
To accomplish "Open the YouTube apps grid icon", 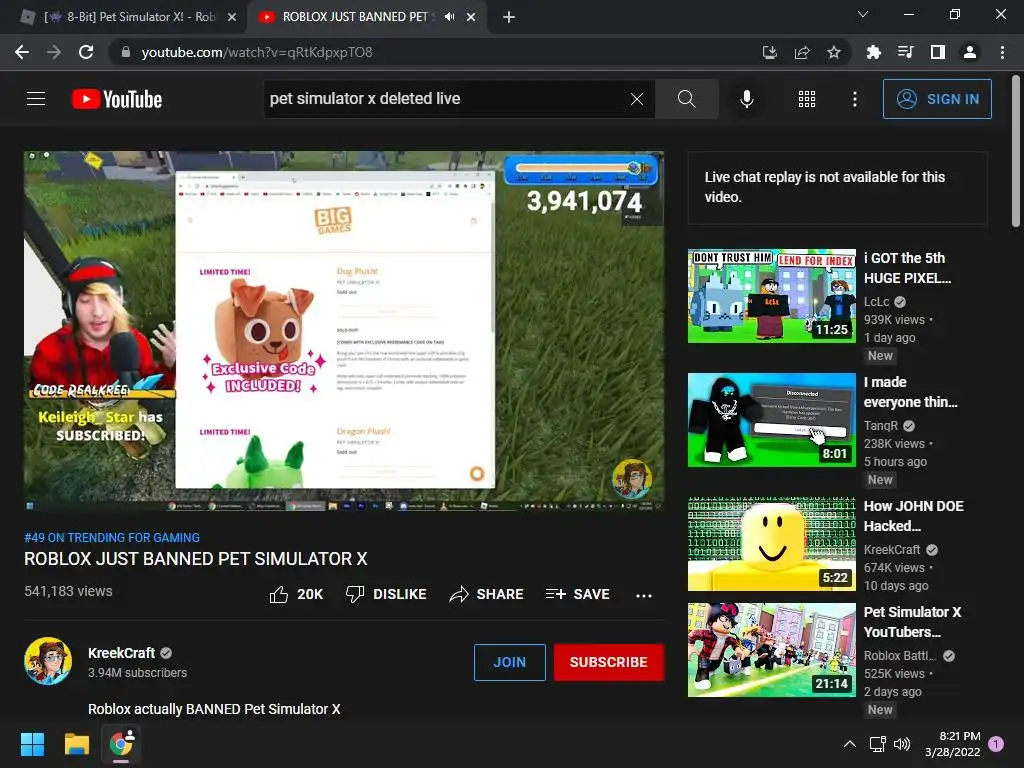I will point(807,99).
